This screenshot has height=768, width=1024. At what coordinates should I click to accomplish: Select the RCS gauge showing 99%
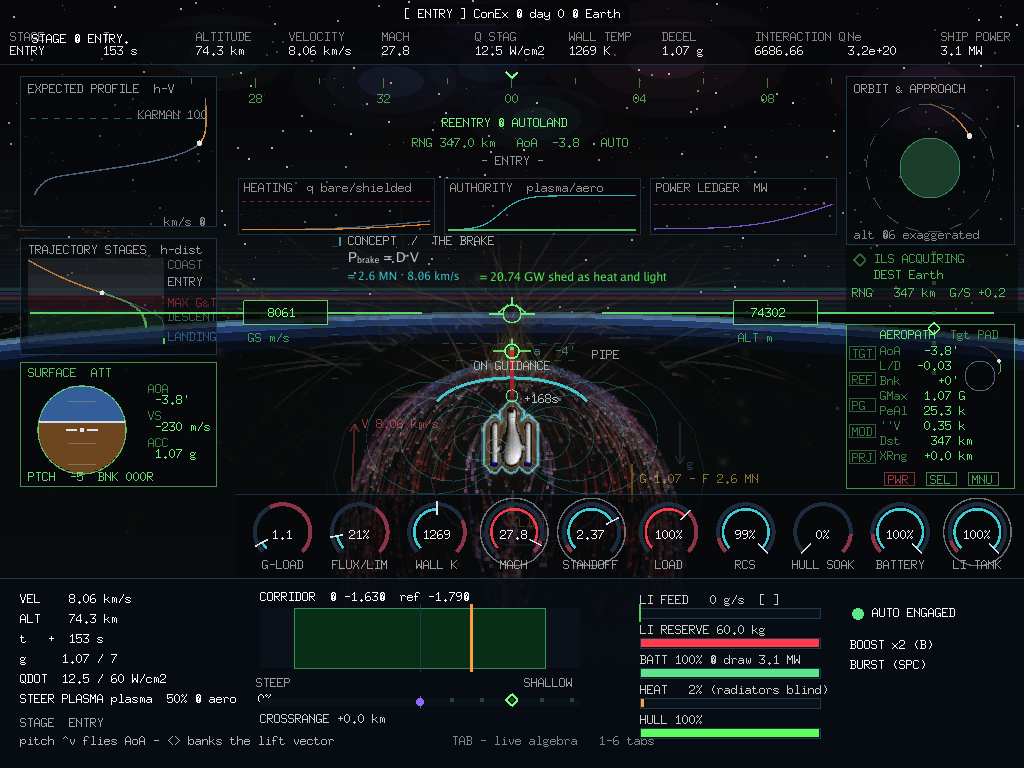pyautogui.click(x=745, y=532)
